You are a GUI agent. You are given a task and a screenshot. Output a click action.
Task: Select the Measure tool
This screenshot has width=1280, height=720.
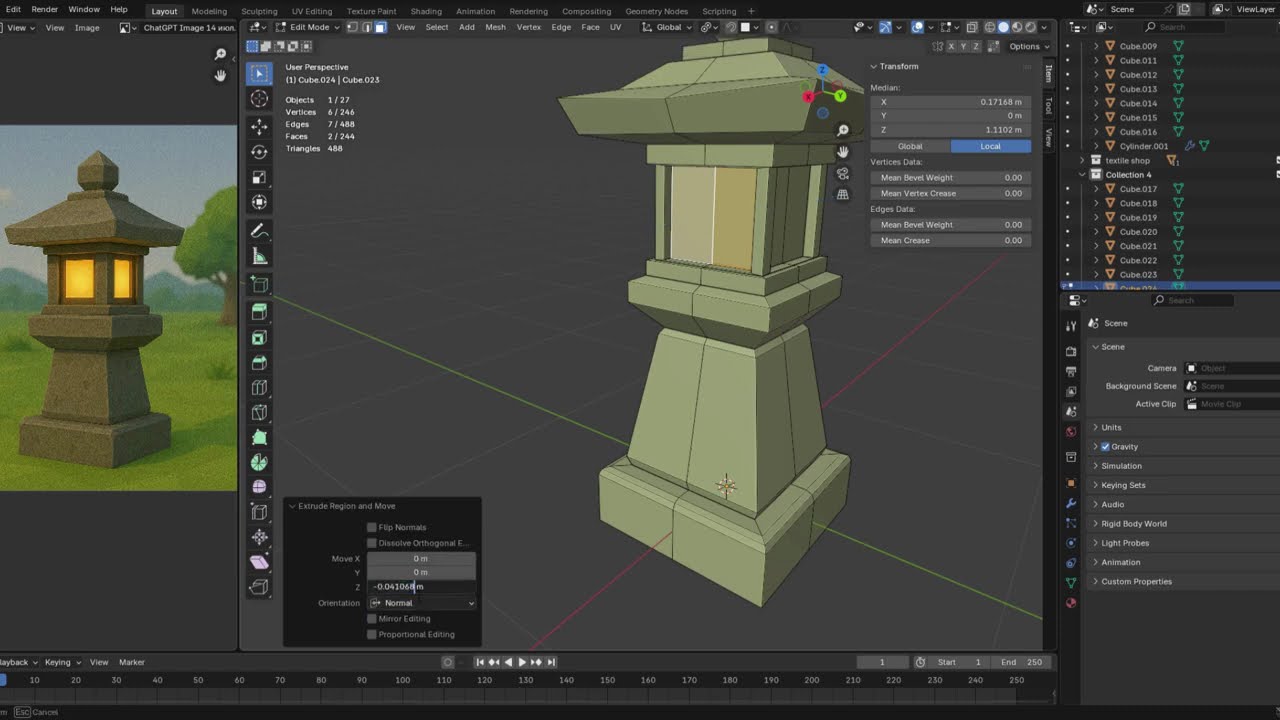coord(259,256)
